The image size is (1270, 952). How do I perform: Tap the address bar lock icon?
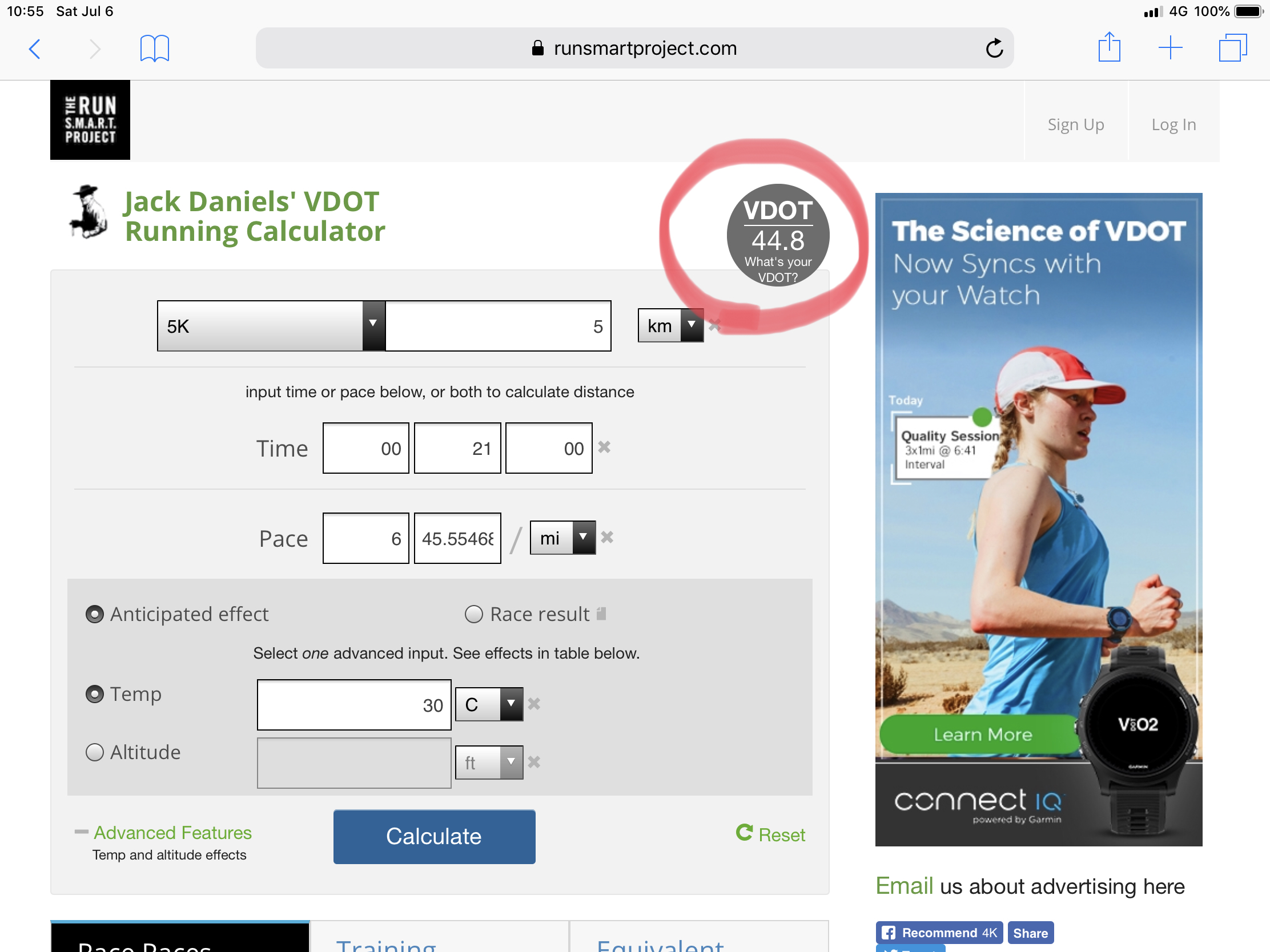(x=537, y=48)
